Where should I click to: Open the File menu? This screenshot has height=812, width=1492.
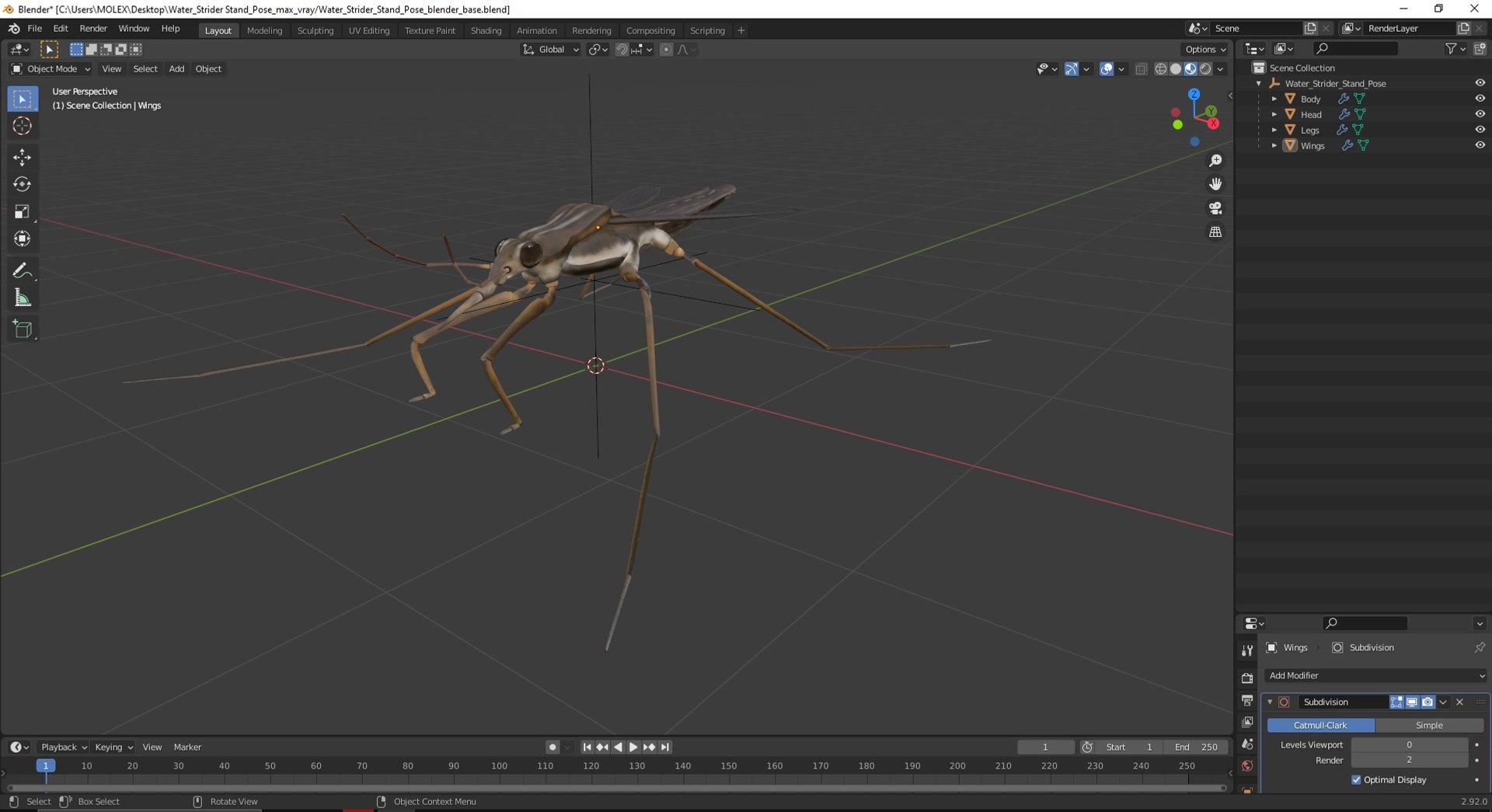point(35,29)
